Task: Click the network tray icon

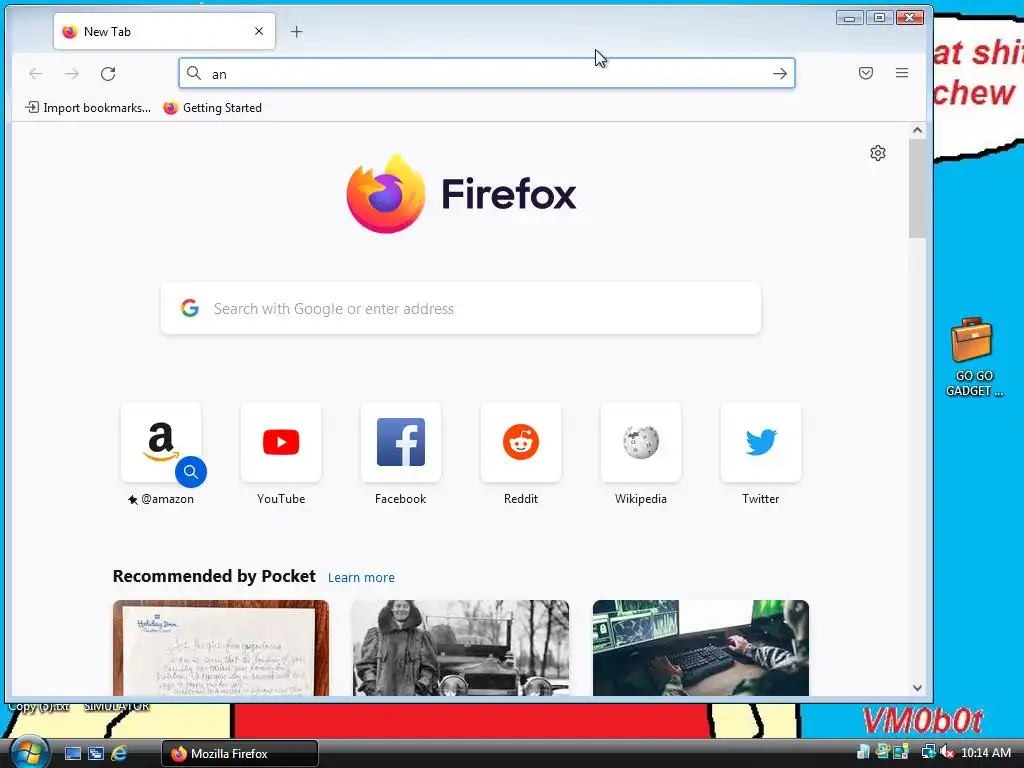Action: click(928, 753)
